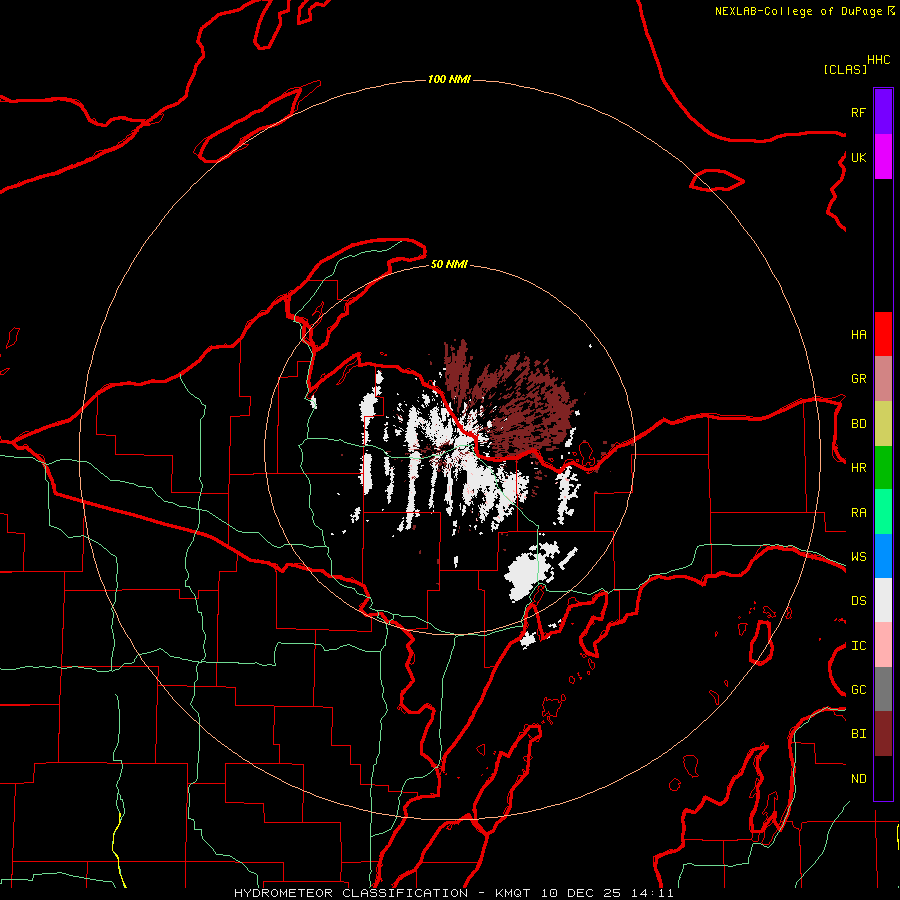Click the 'HA' legend label

[858, 335]
